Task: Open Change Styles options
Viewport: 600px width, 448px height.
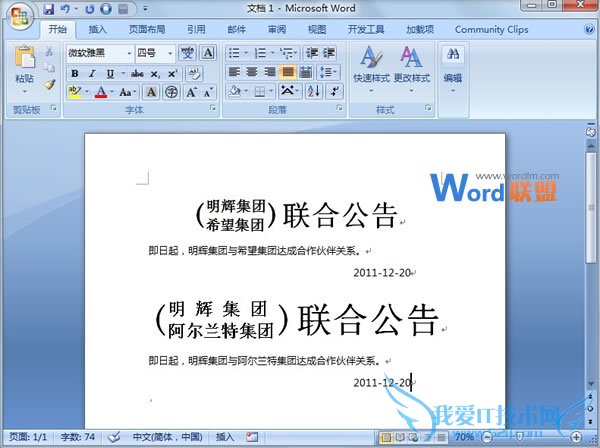Action: (x=412, y=69)
